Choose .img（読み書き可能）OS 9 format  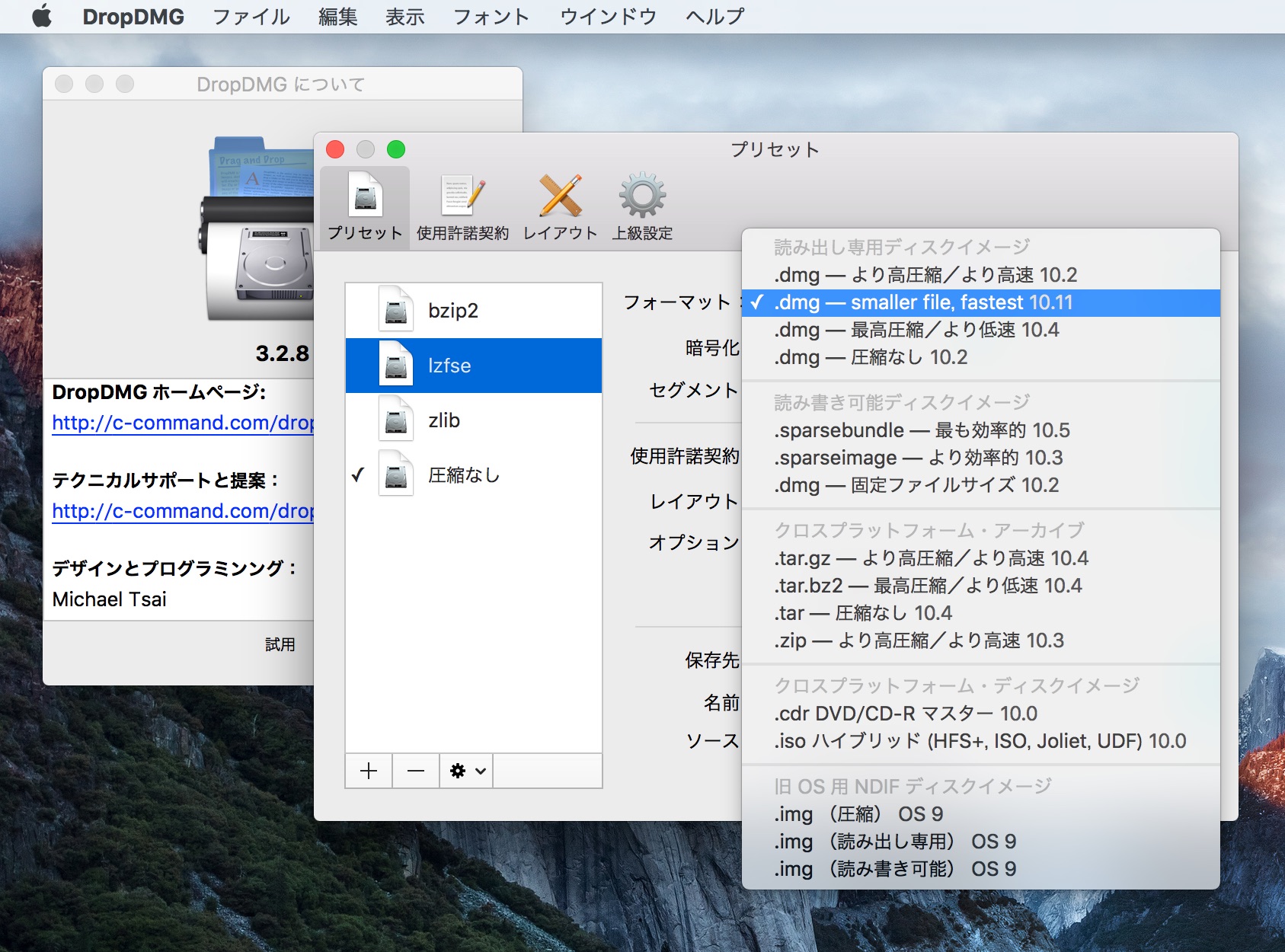coord(981,869)
